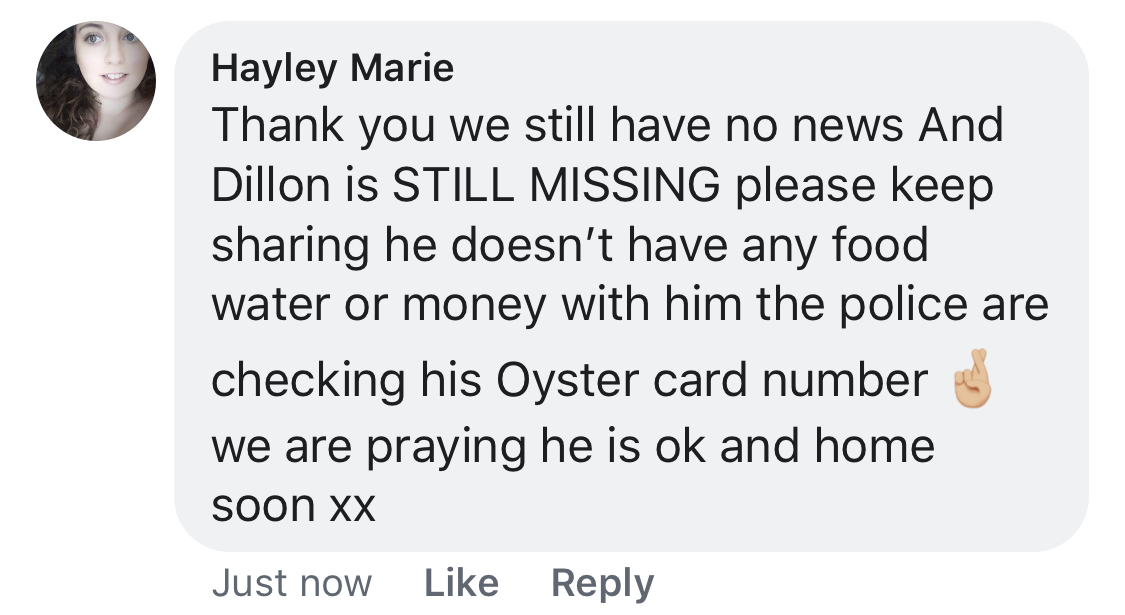Open the "Just now" comment timestamp
Viewport: 1125px width, 615px height.
click(292, 583)
